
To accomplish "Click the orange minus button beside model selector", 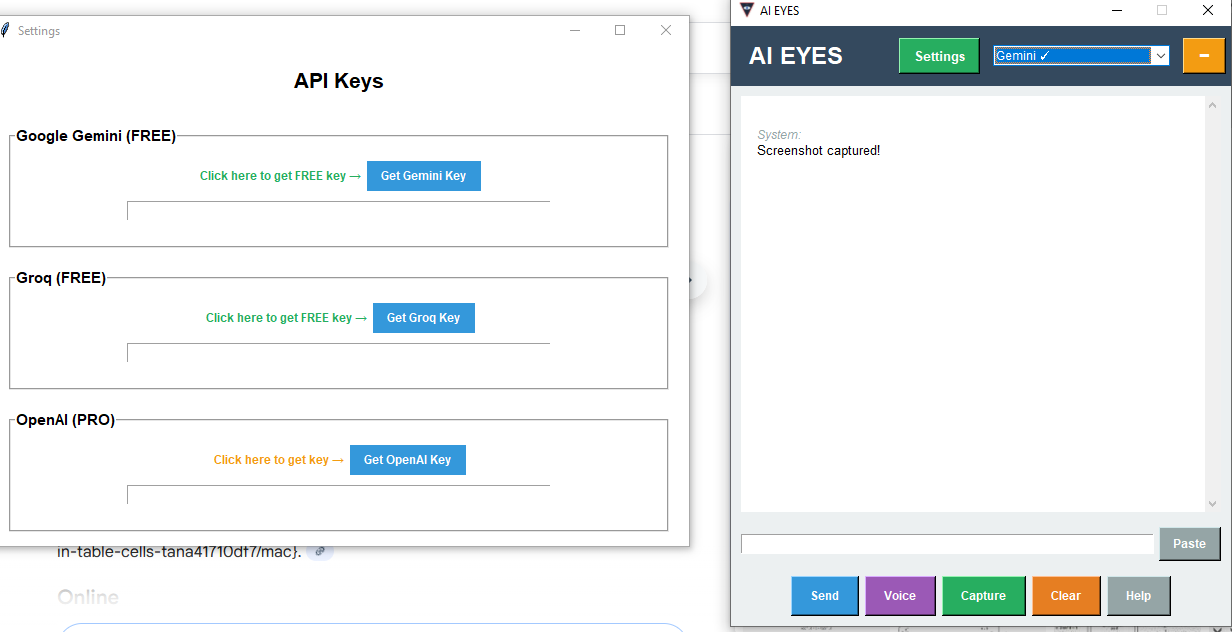I will (1205, 55).
